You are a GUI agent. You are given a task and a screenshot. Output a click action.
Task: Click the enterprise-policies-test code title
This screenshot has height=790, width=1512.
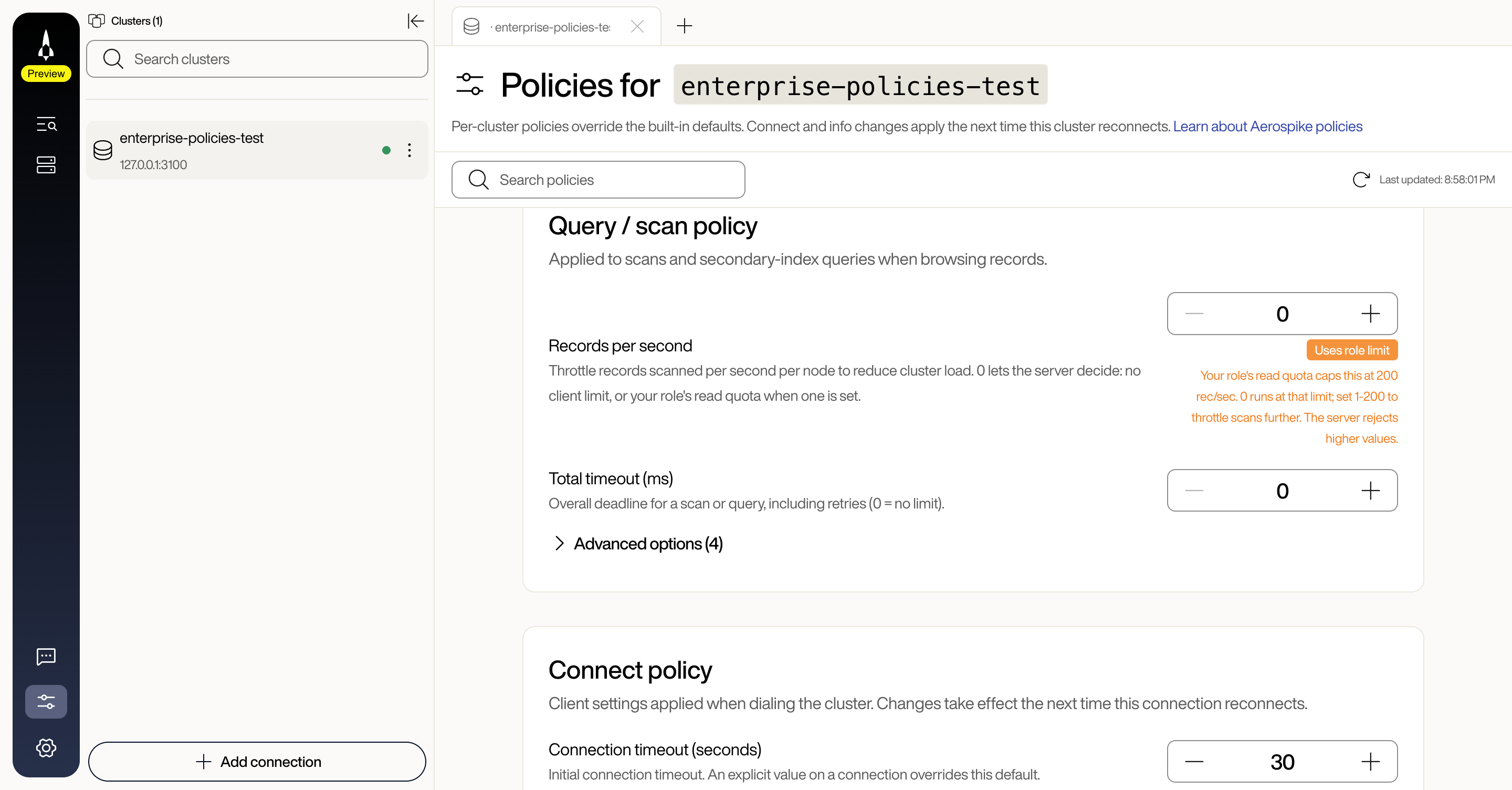(860, 85)
